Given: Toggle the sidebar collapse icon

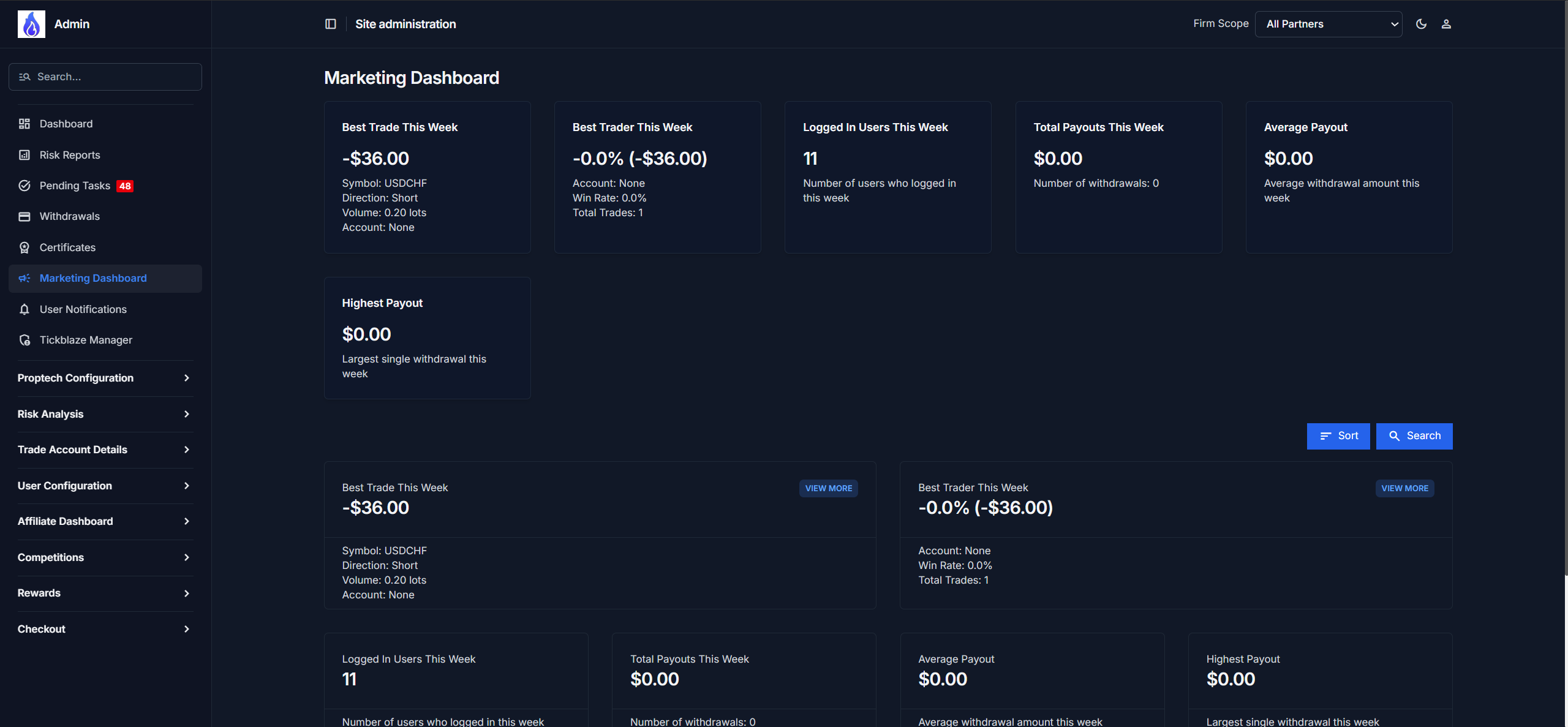Looking at the screenshot, I should [331, 24].
